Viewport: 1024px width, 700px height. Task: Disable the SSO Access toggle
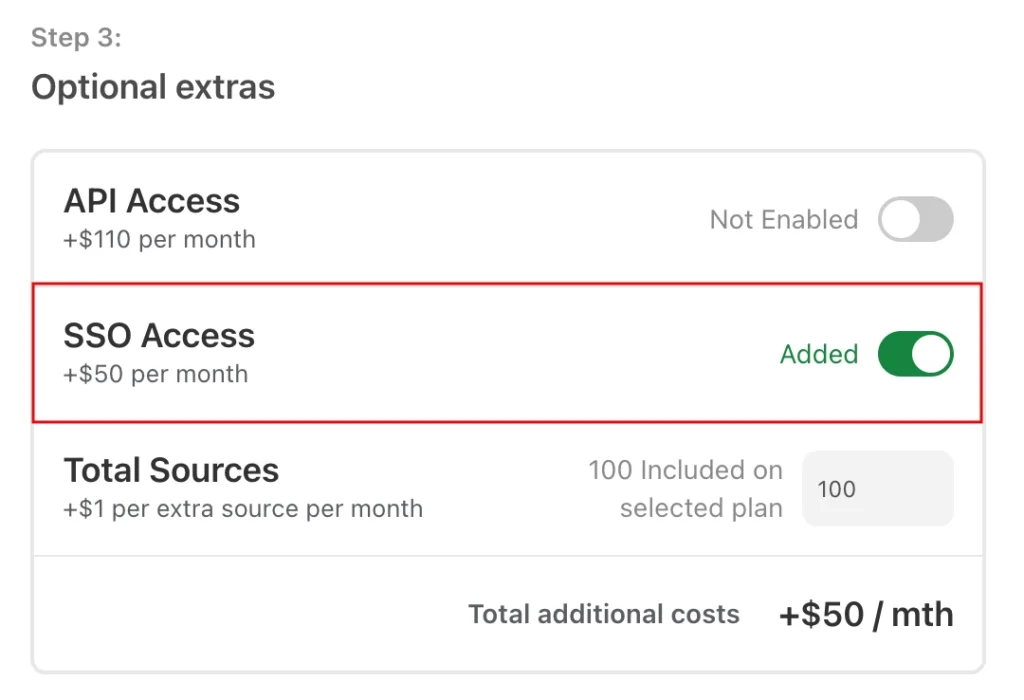coord(915,354)
